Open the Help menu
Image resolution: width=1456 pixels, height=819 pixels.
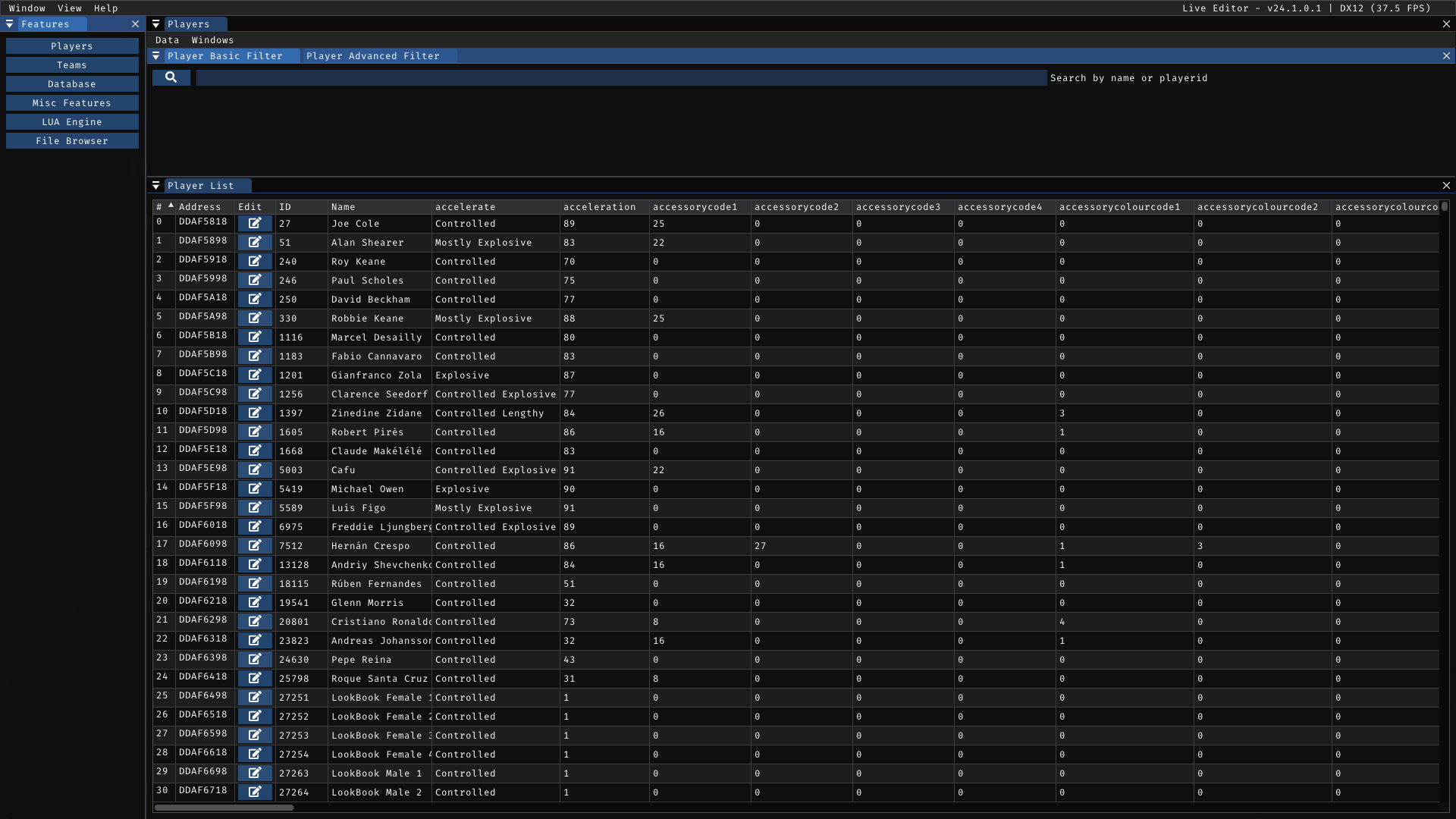[106, 8]
